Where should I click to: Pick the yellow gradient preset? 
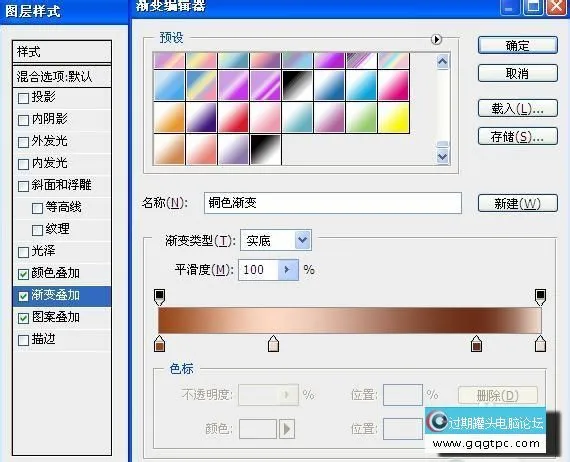(394, 117)
